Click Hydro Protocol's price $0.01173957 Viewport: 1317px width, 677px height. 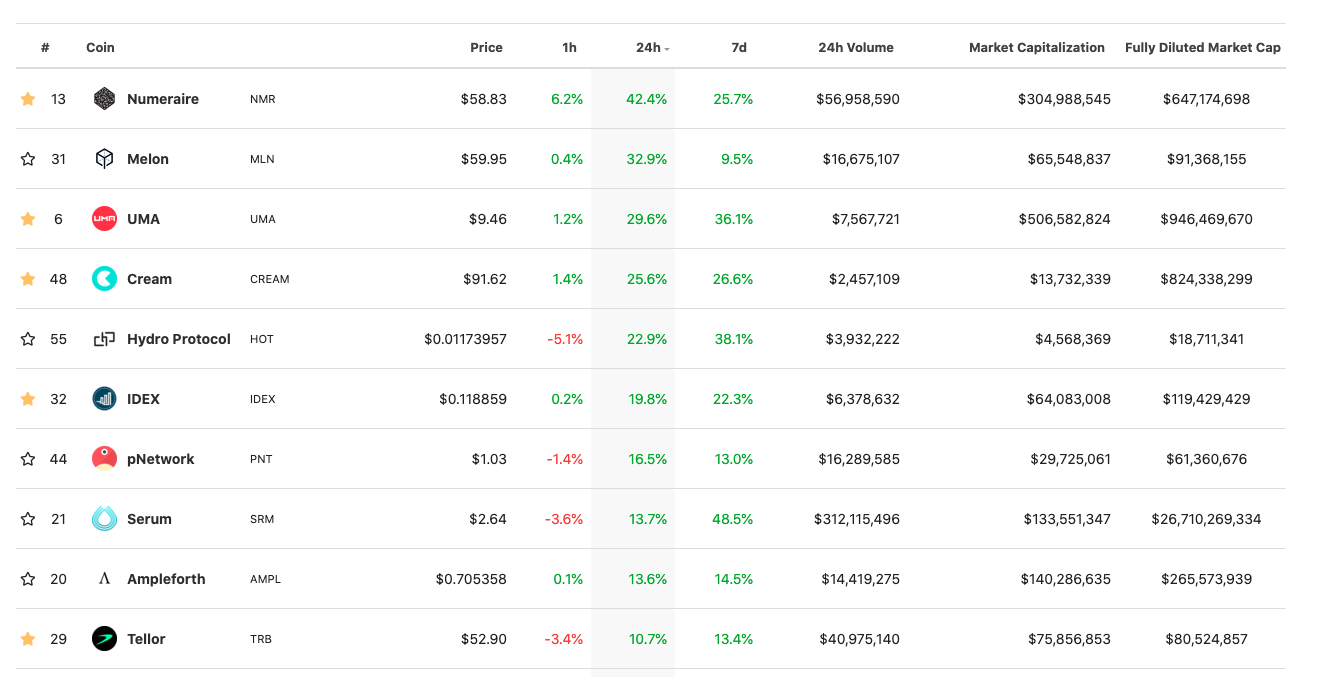point(465,339)
